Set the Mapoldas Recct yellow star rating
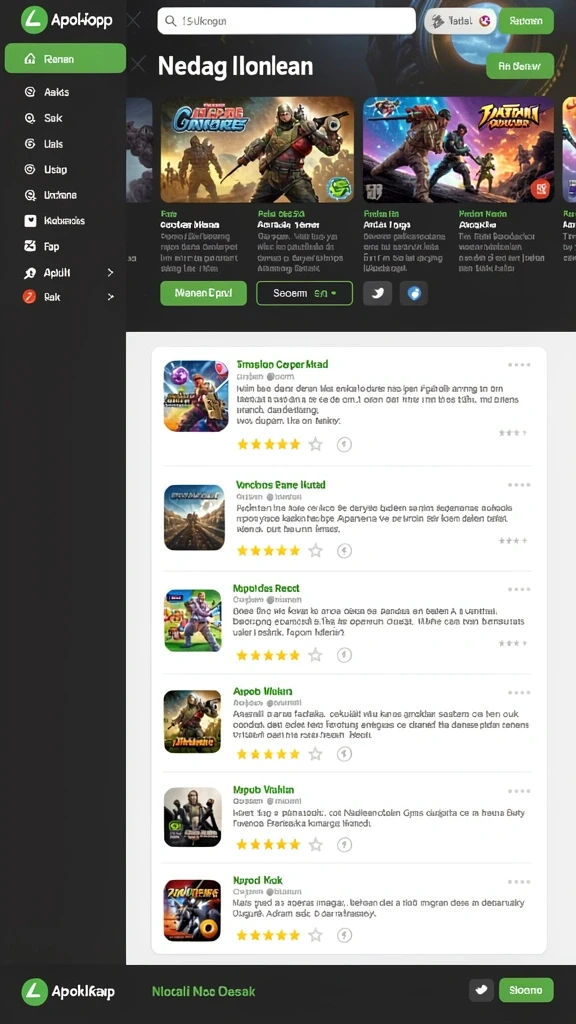 pyautogui.click(x=268, y=655)
